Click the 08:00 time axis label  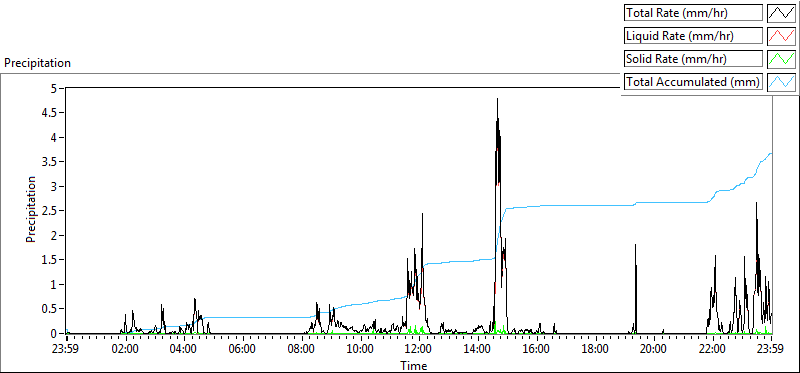302,350
